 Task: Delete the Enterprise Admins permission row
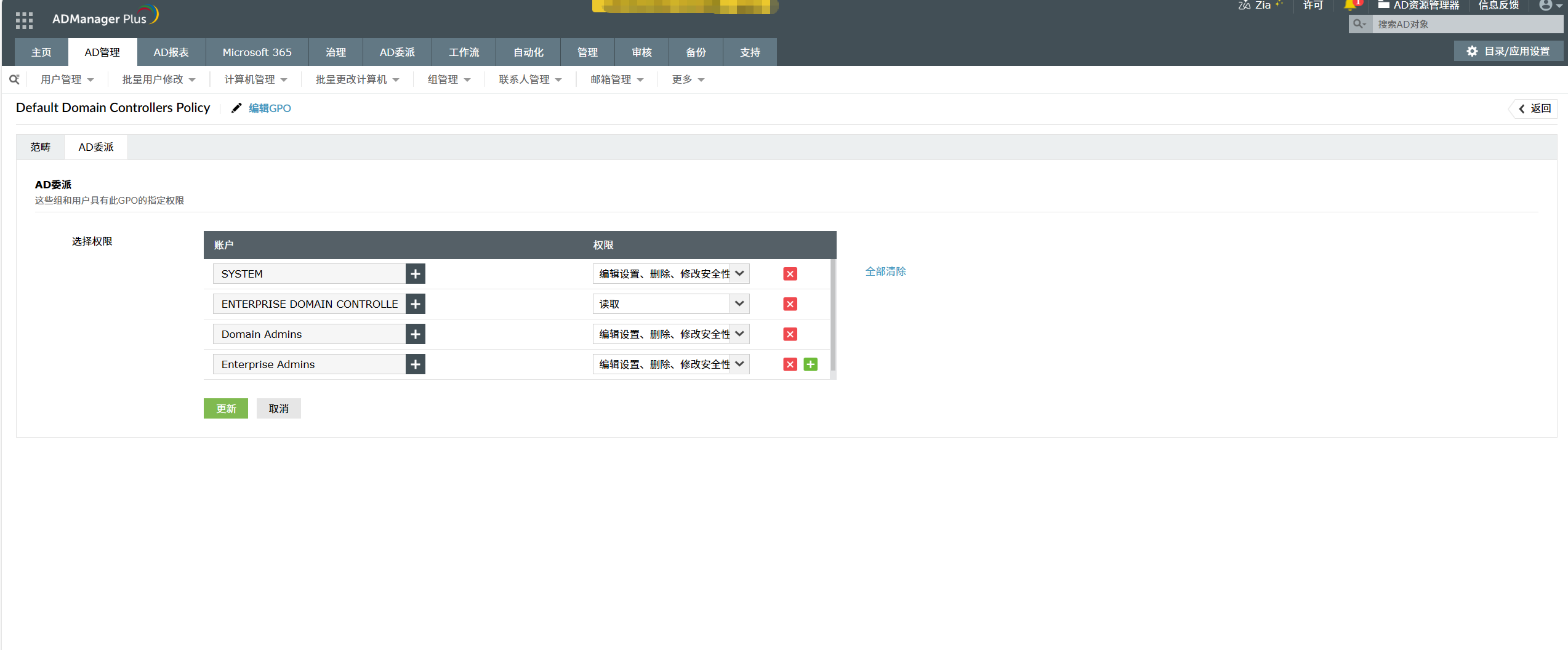(790, 364)
